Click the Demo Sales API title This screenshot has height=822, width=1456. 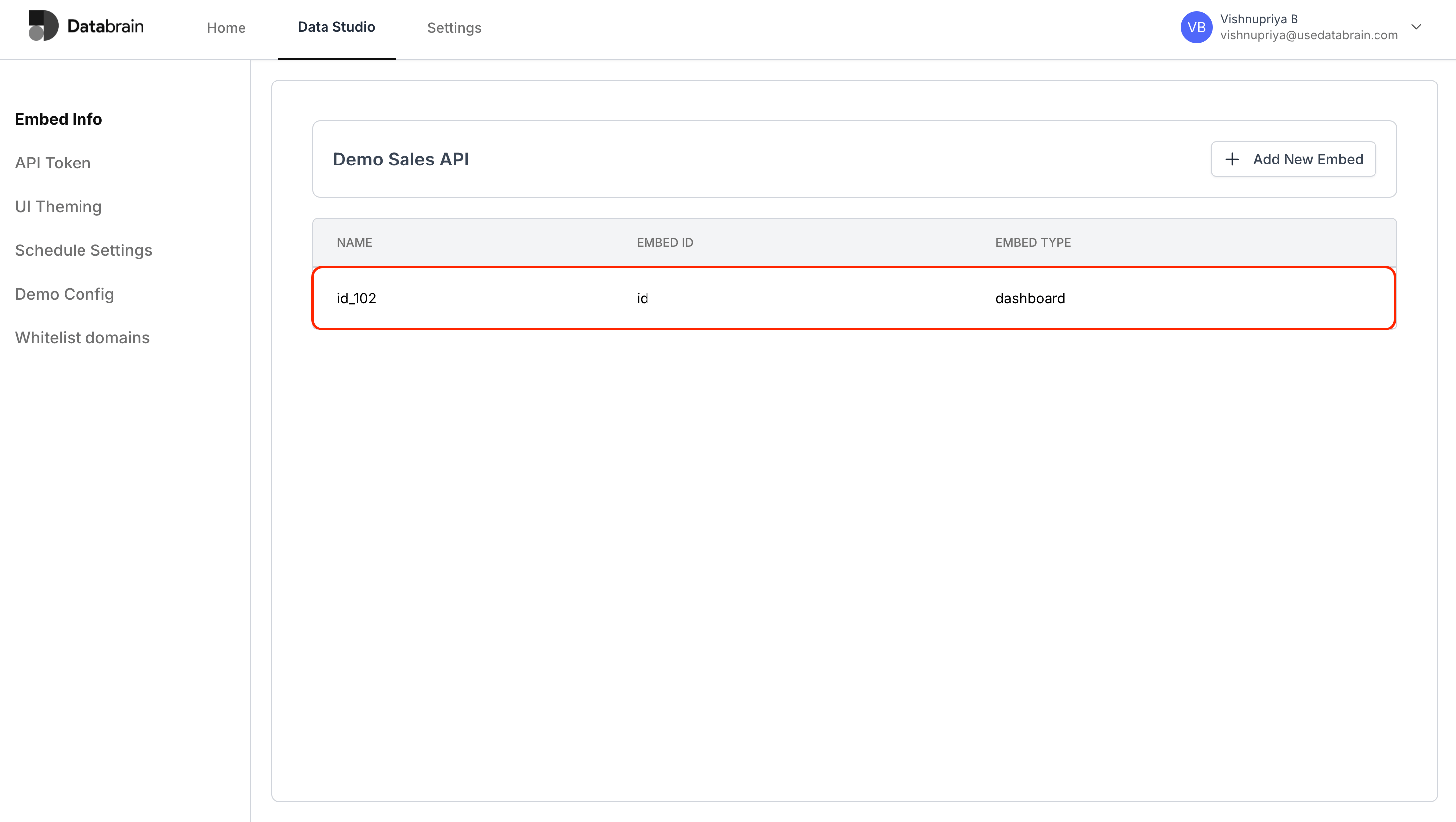pyautogui.click(x=401, y=159)
